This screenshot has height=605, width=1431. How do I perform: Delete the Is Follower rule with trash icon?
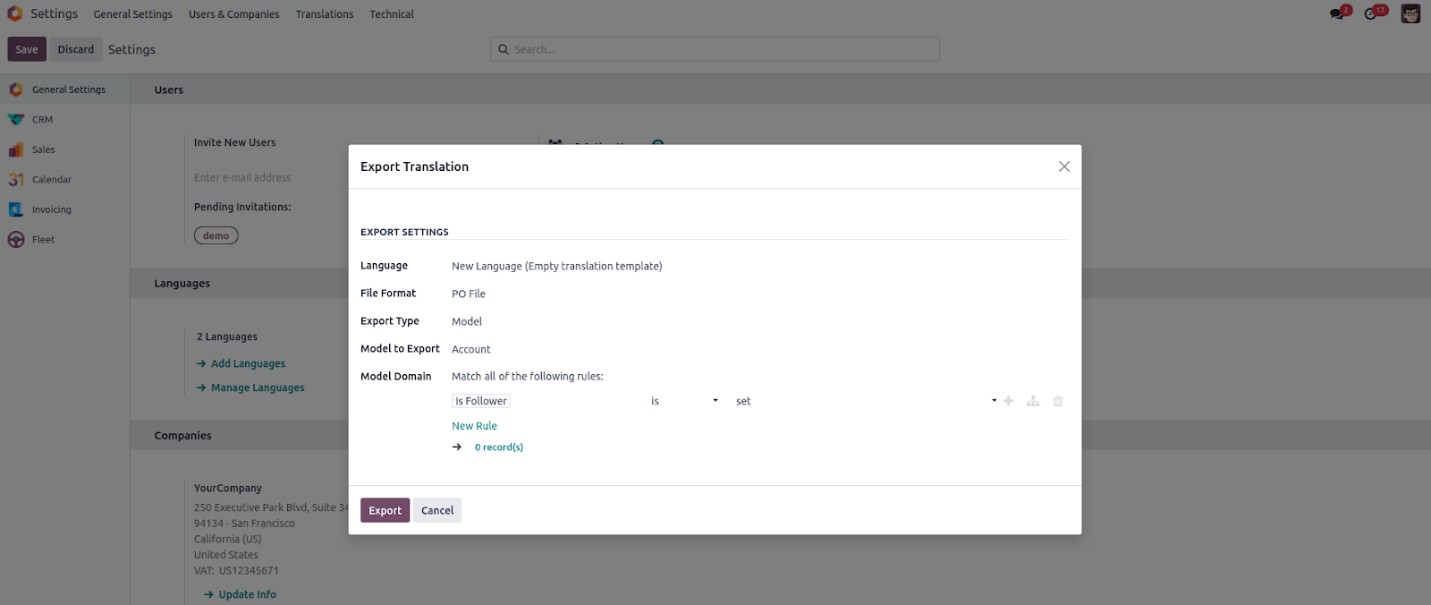[1058, 401]
